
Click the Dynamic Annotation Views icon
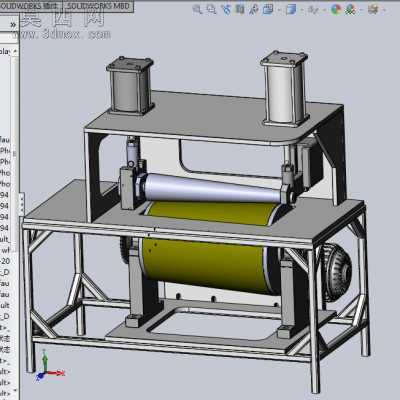pos(254,10)
